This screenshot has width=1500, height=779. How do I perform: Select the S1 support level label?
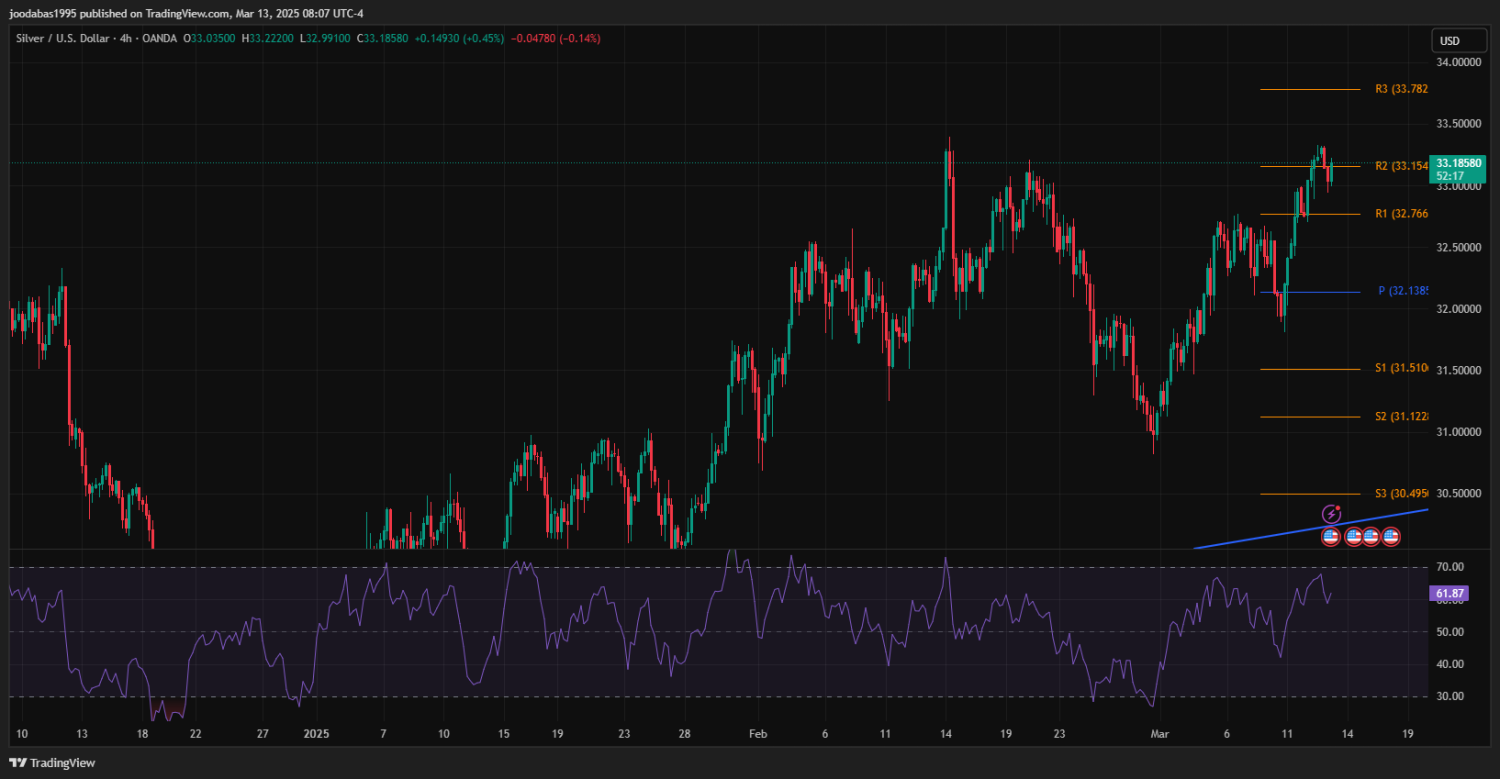(1401, 369)
